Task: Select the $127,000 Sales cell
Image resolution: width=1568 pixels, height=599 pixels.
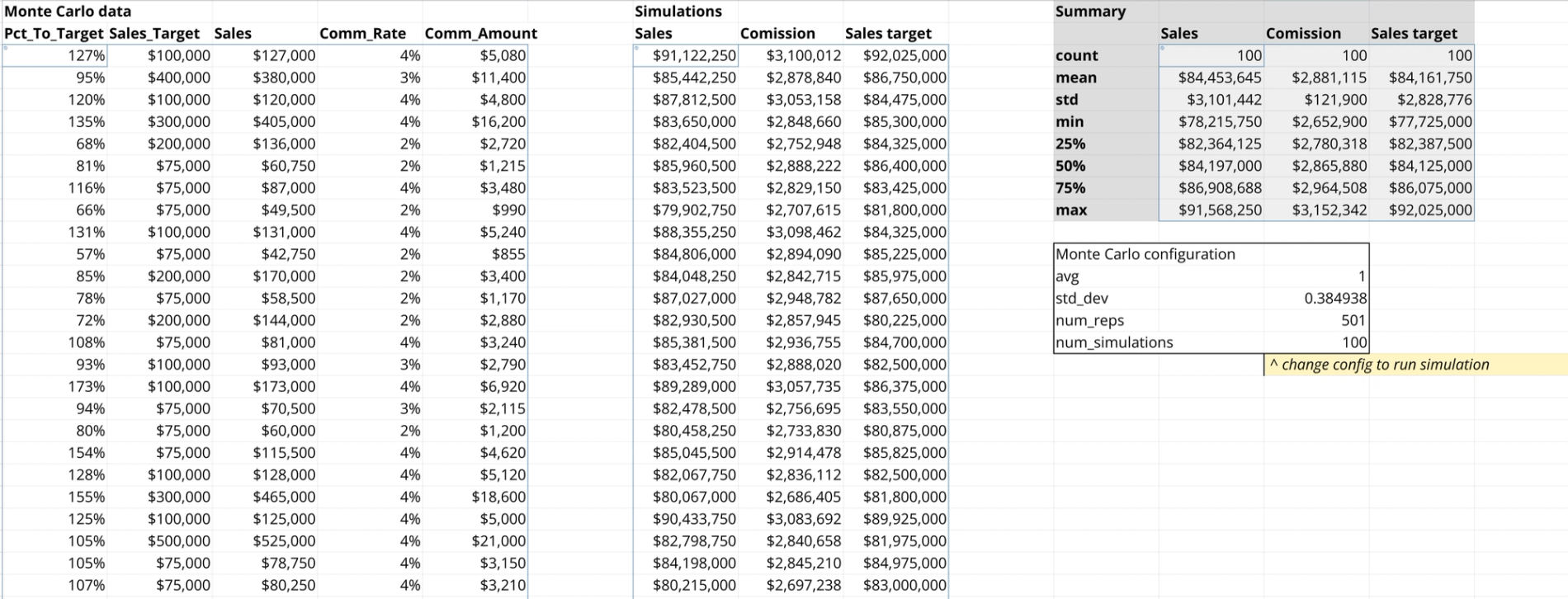Action: pyautogui.click(x=265, y=55)
